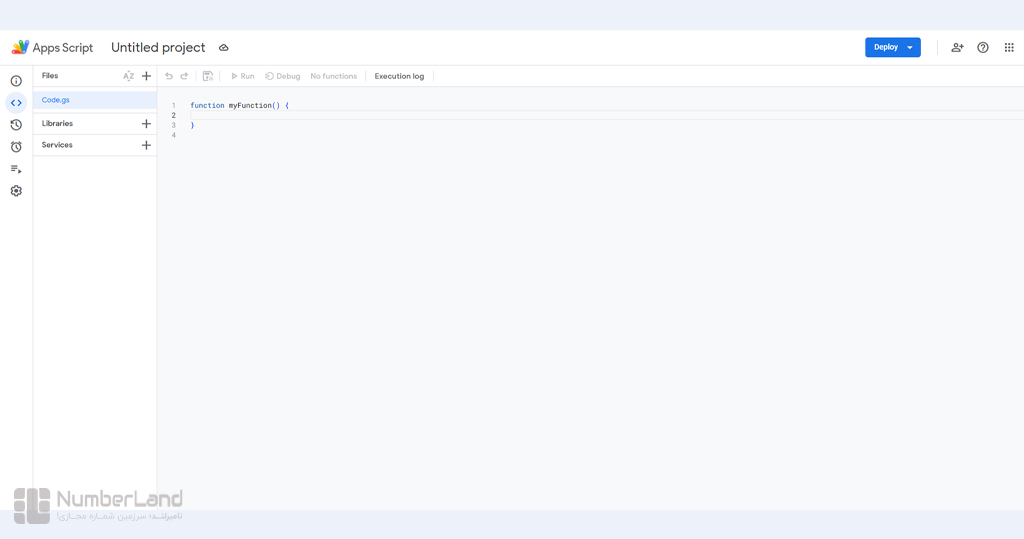Start the Debug button

[x=283, y=76]
